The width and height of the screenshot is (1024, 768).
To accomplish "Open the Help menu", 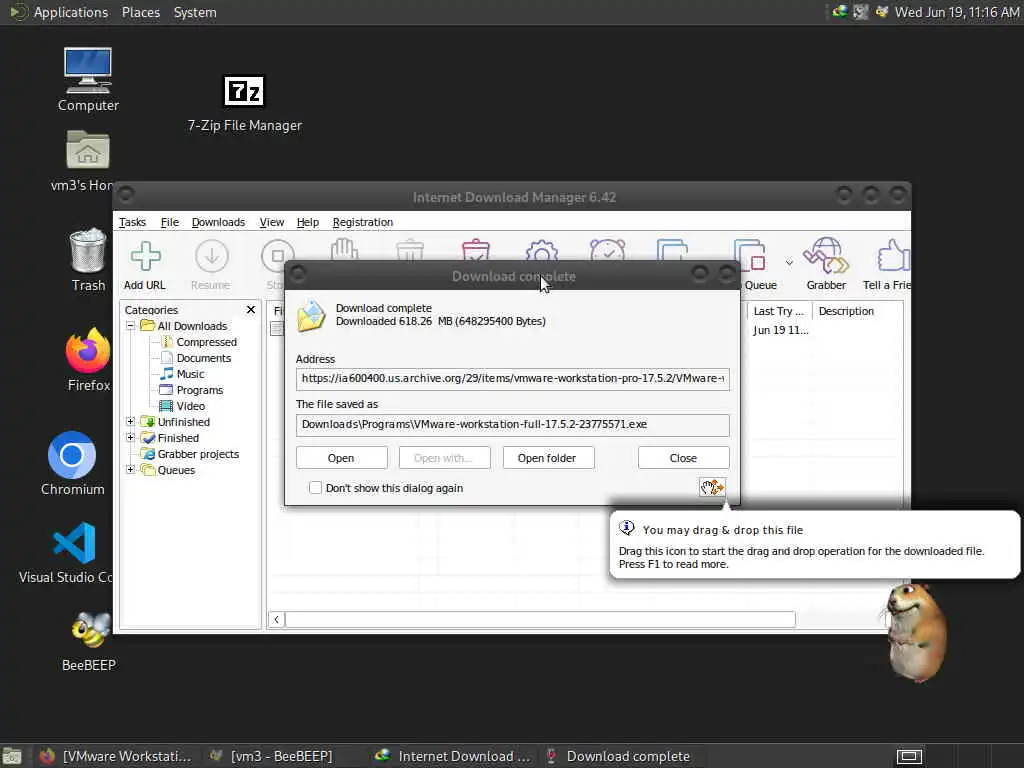I will click(x=308, y=222).
